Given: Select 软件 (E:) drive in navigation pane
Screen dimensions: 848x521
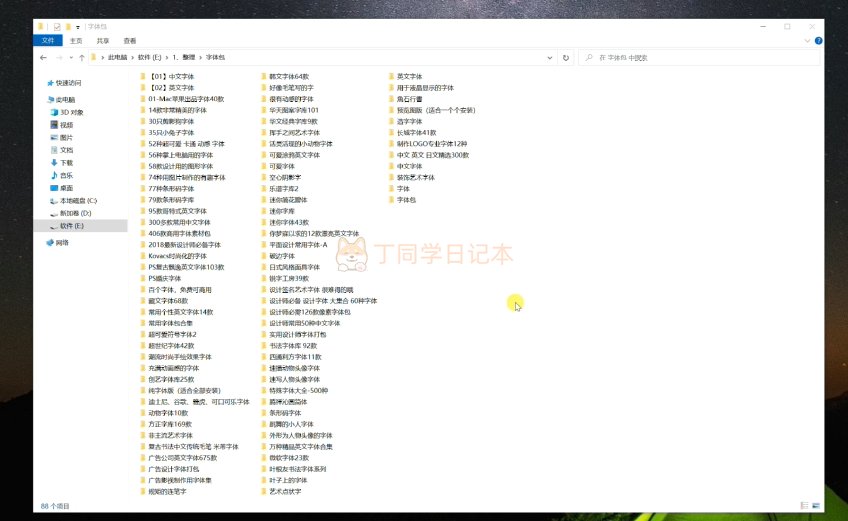Looking at the screenshot, I should 81,226.
